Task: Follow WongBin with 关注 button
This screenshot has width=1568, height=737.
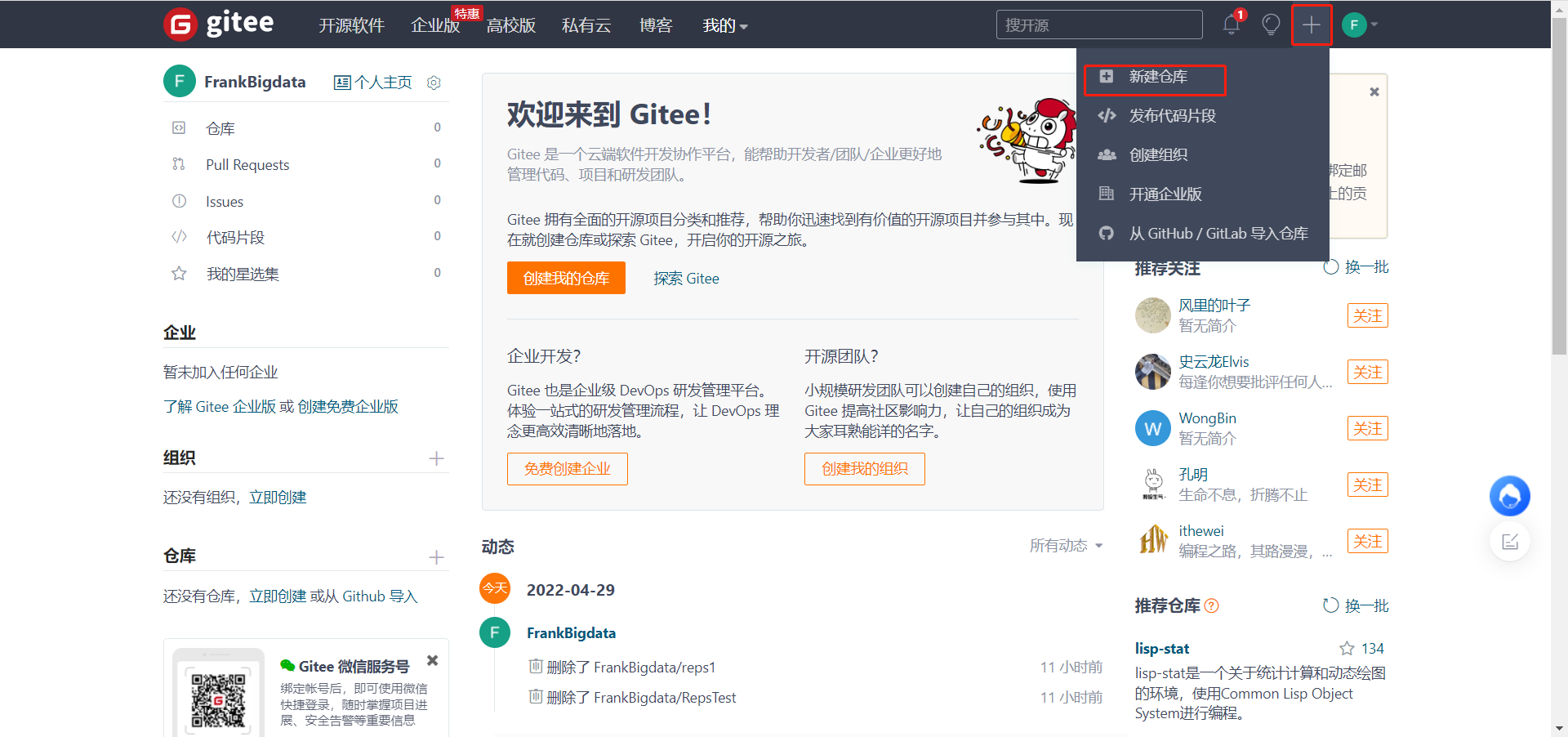Action: pos(1368,428)
